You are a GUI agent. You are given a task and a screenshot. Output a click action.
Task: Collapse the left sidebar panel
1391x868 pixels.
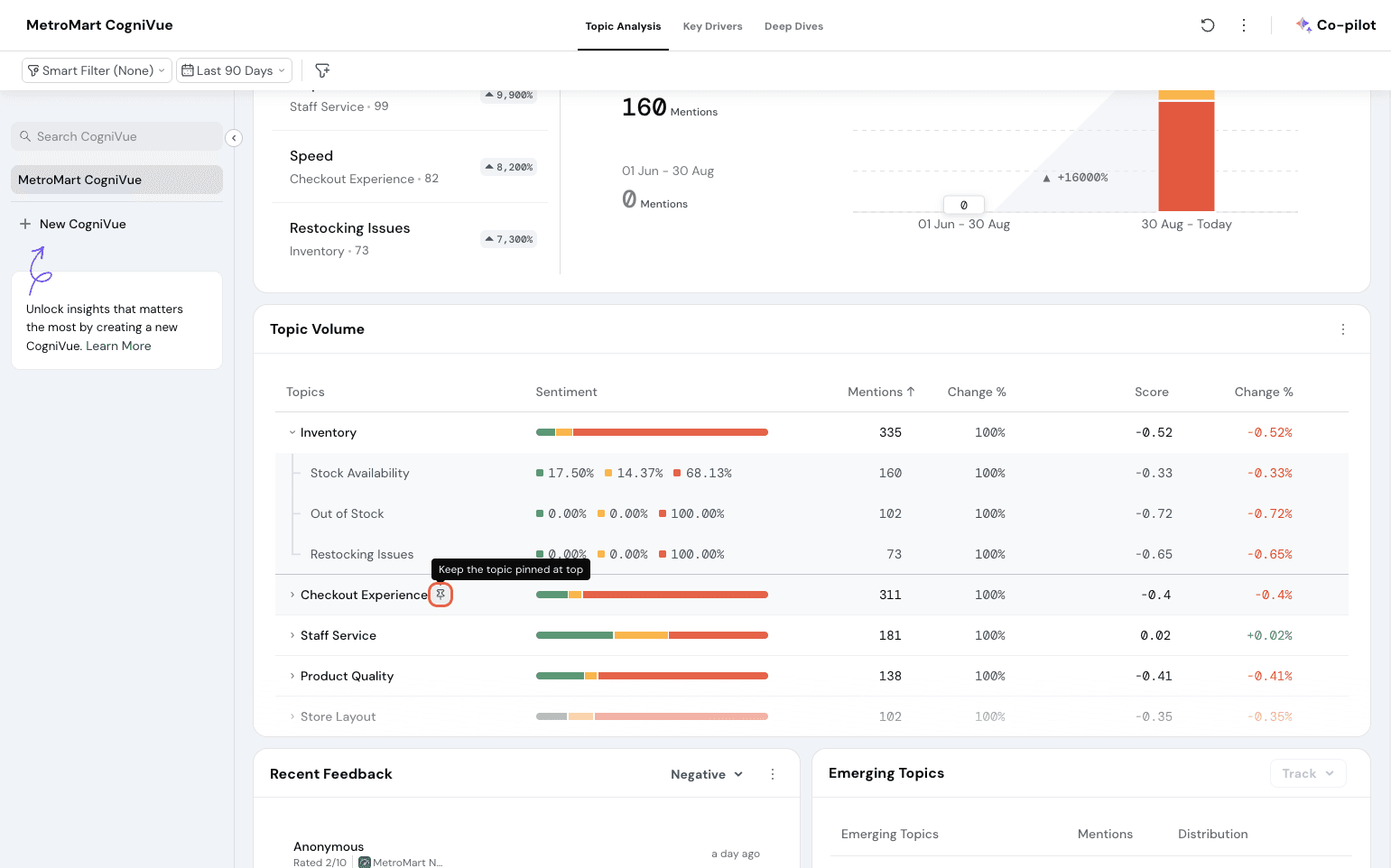click(234, 138)
